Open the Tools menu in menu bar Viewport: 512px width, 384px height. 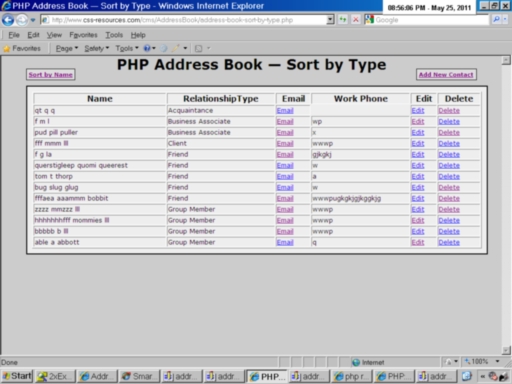(114, 35)
